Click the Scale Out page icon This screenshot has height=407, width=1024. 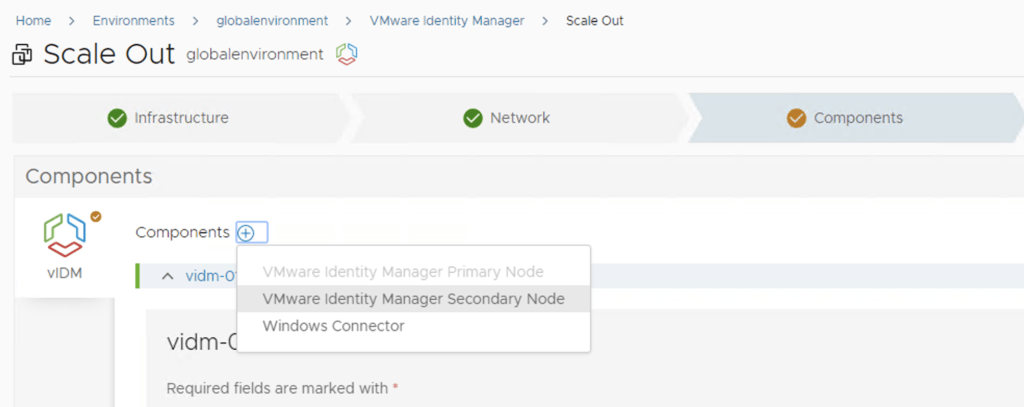click(x=22, y=55)
